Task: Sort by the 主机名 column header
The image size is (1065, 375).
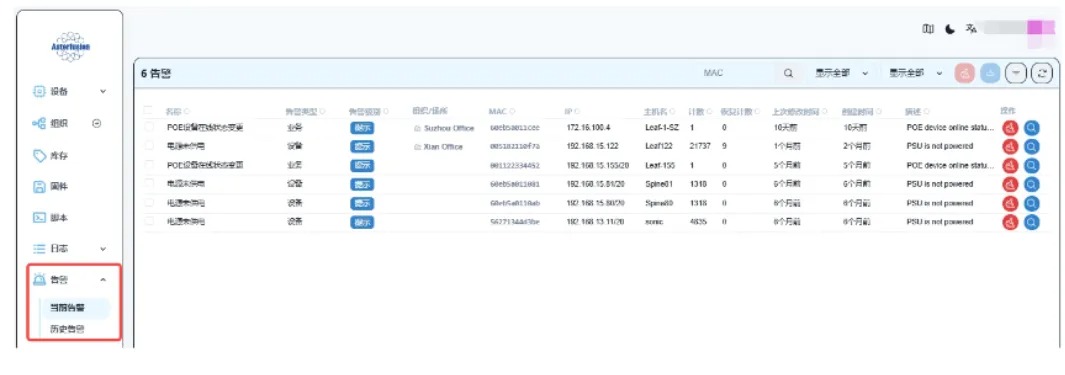Action: 660,111
